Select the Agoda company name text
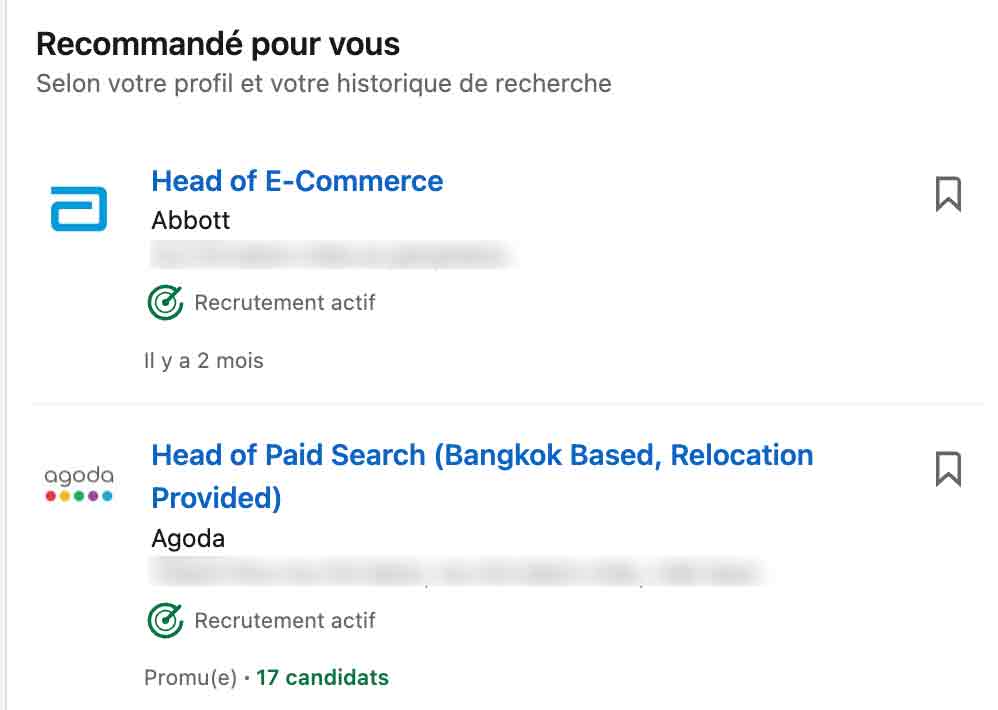 pos(188,539)
